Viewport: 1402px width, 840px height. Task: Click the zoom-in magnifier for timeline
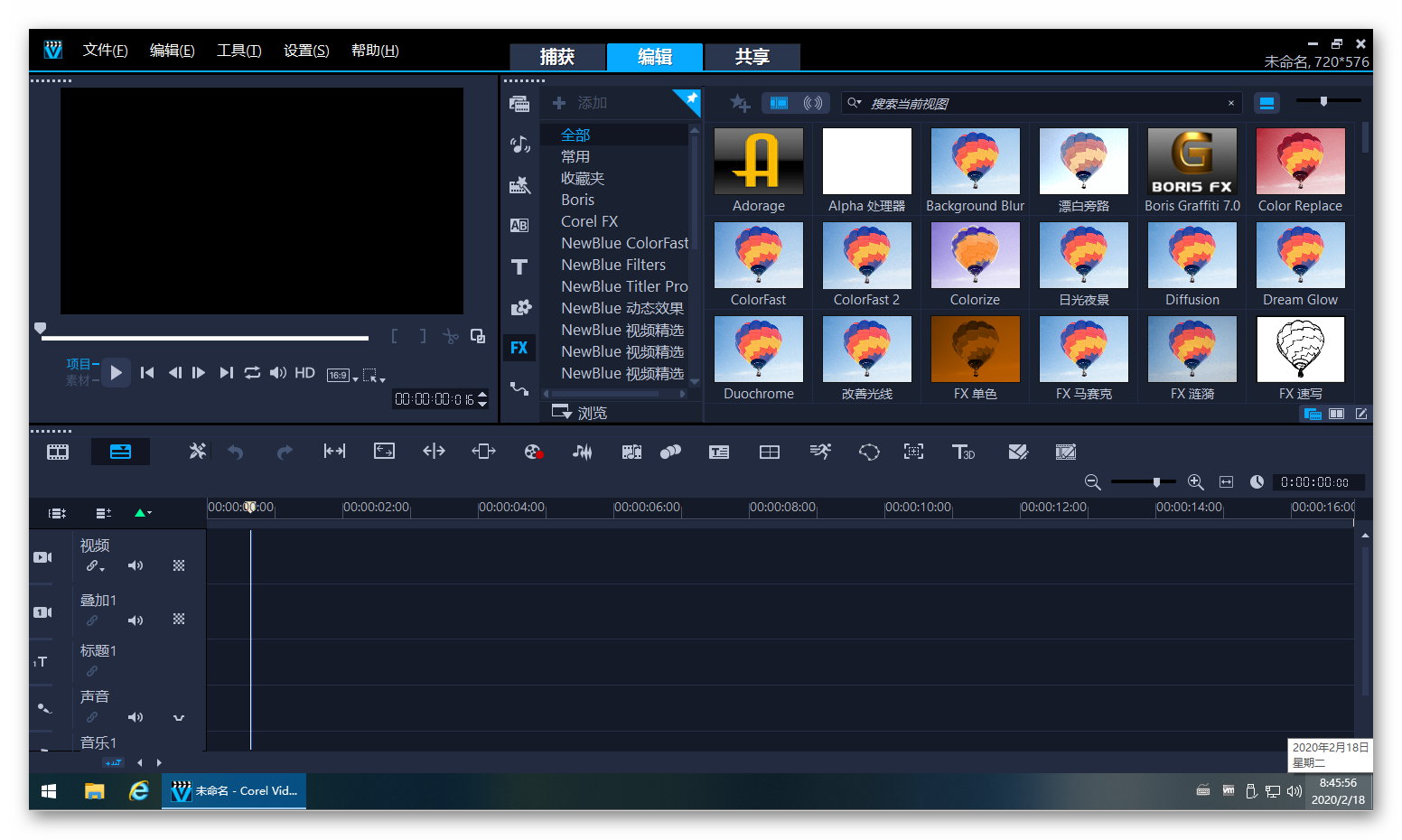1195,482
